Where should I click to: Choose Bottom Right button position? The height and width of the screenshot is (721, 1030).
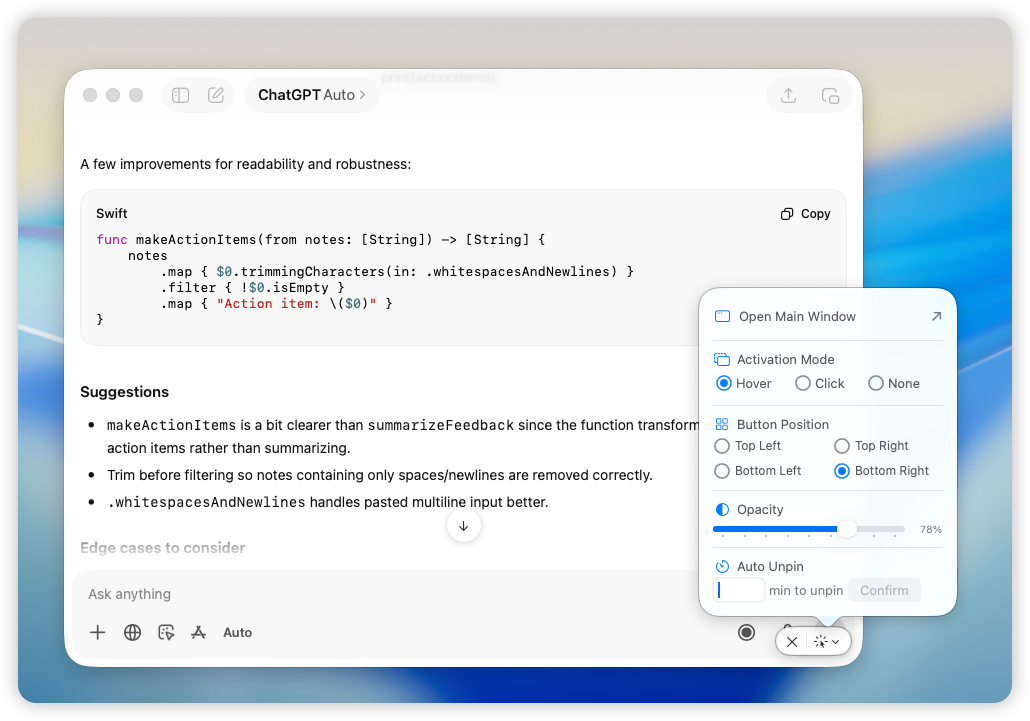[882, 471]
